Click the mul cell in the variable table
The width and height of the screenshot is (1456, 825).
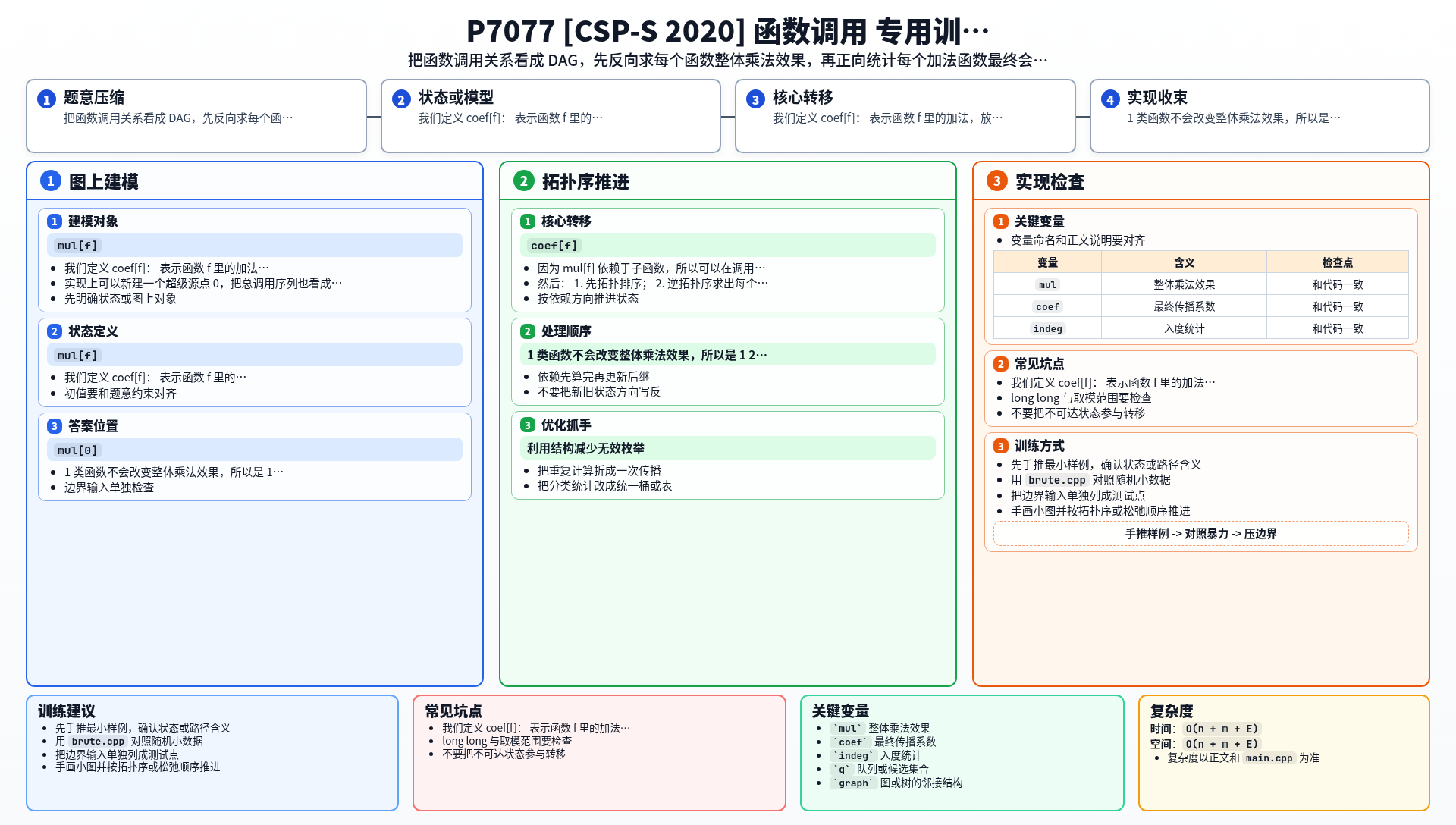click(x=1047, y=284)
